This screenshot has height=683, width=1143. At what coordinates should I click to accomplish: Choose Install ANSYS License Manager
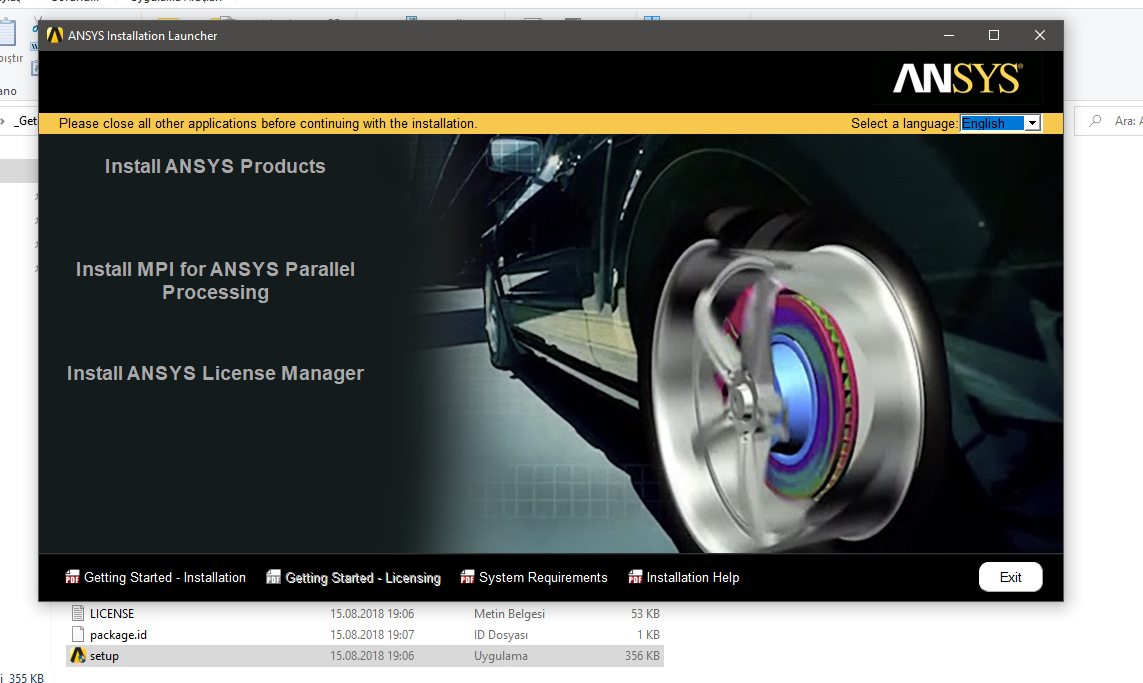[215, 373]
